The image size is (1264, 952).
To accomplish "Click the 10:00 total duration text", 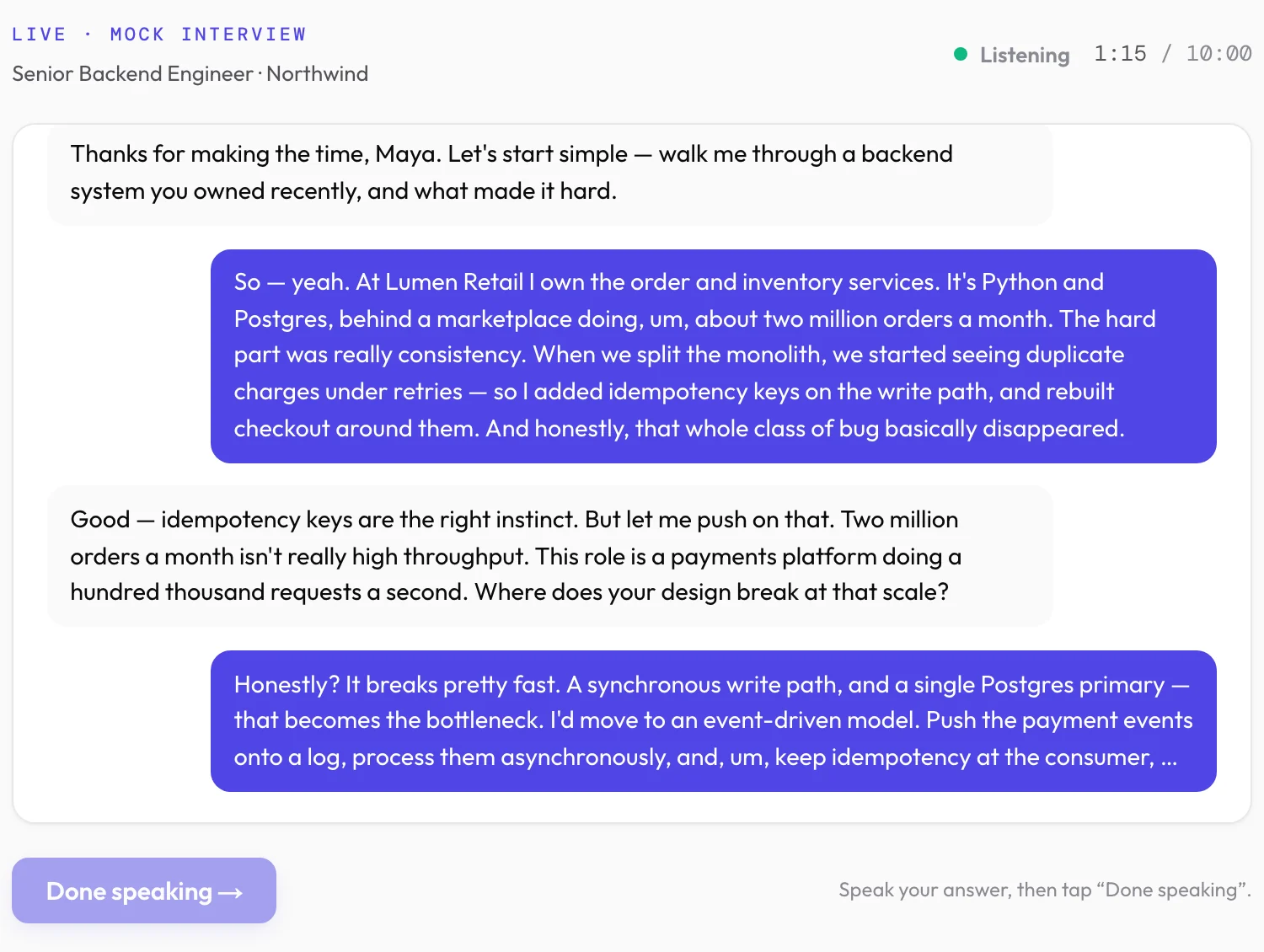I will tap(1218, 54).
